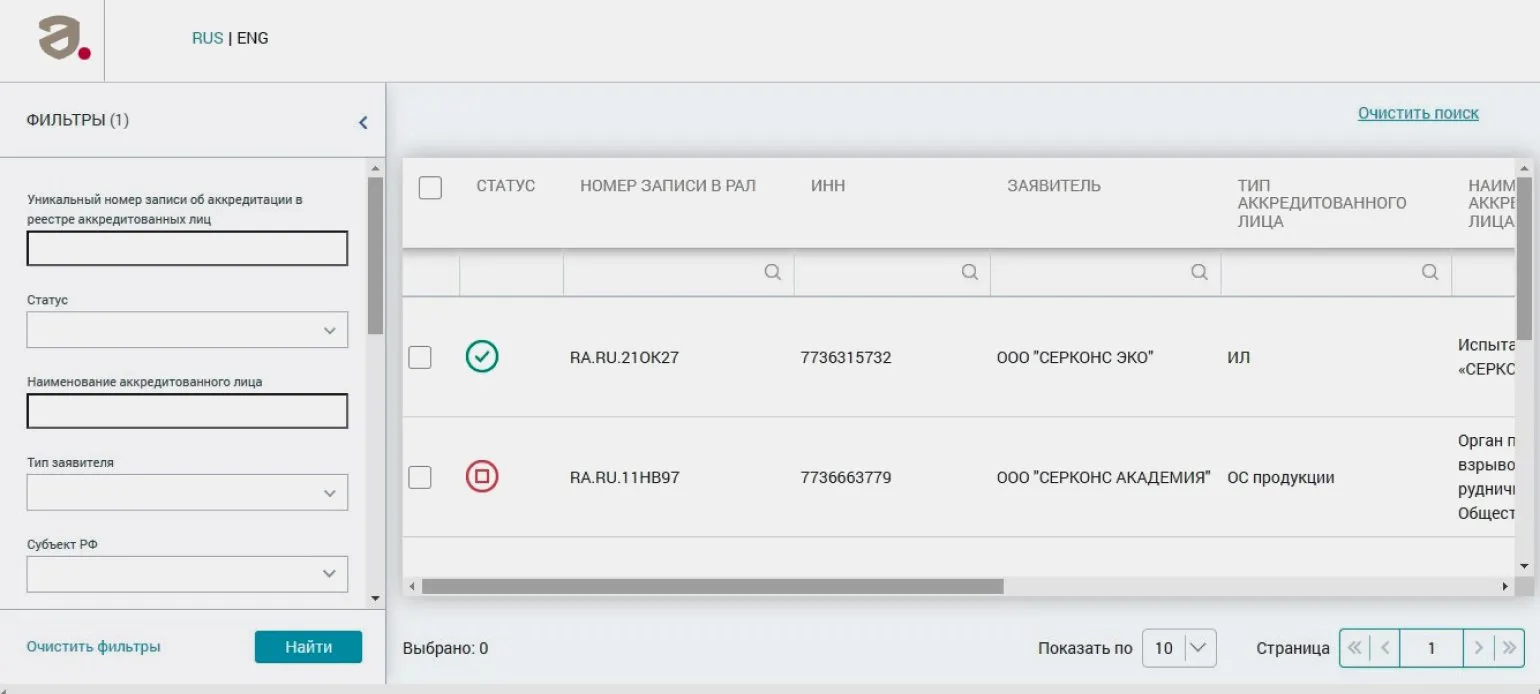The height and width of the screenshot is (694, 1540).
Task: Check the box for RA.RU.11НВ97 row
Action: [420, 477]
